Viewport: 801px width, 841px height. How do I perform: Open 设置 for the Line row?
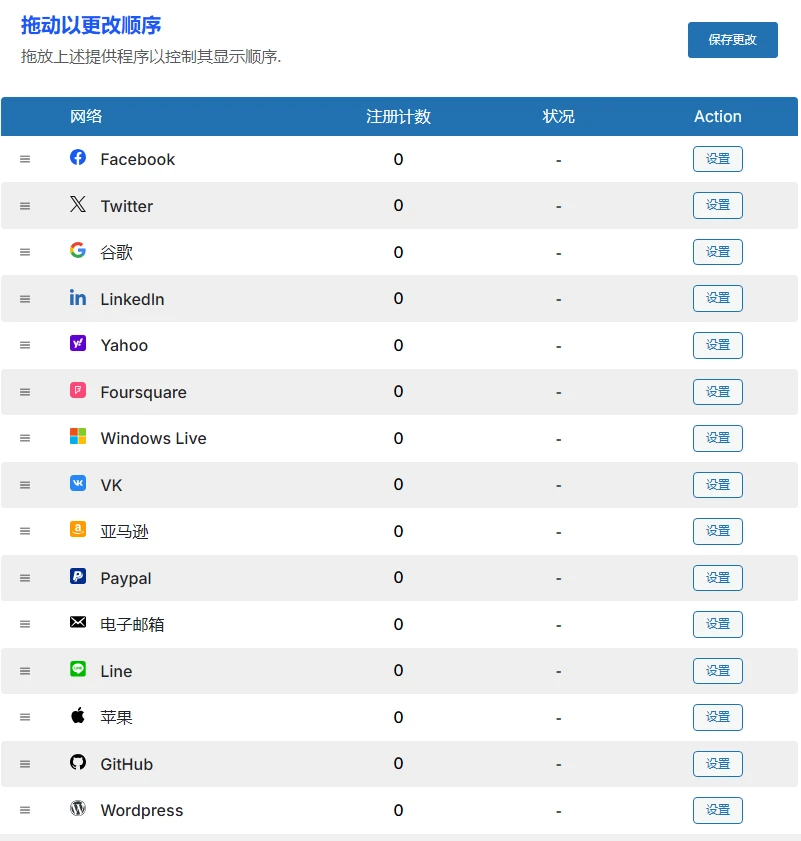click(x=717, y=671)
